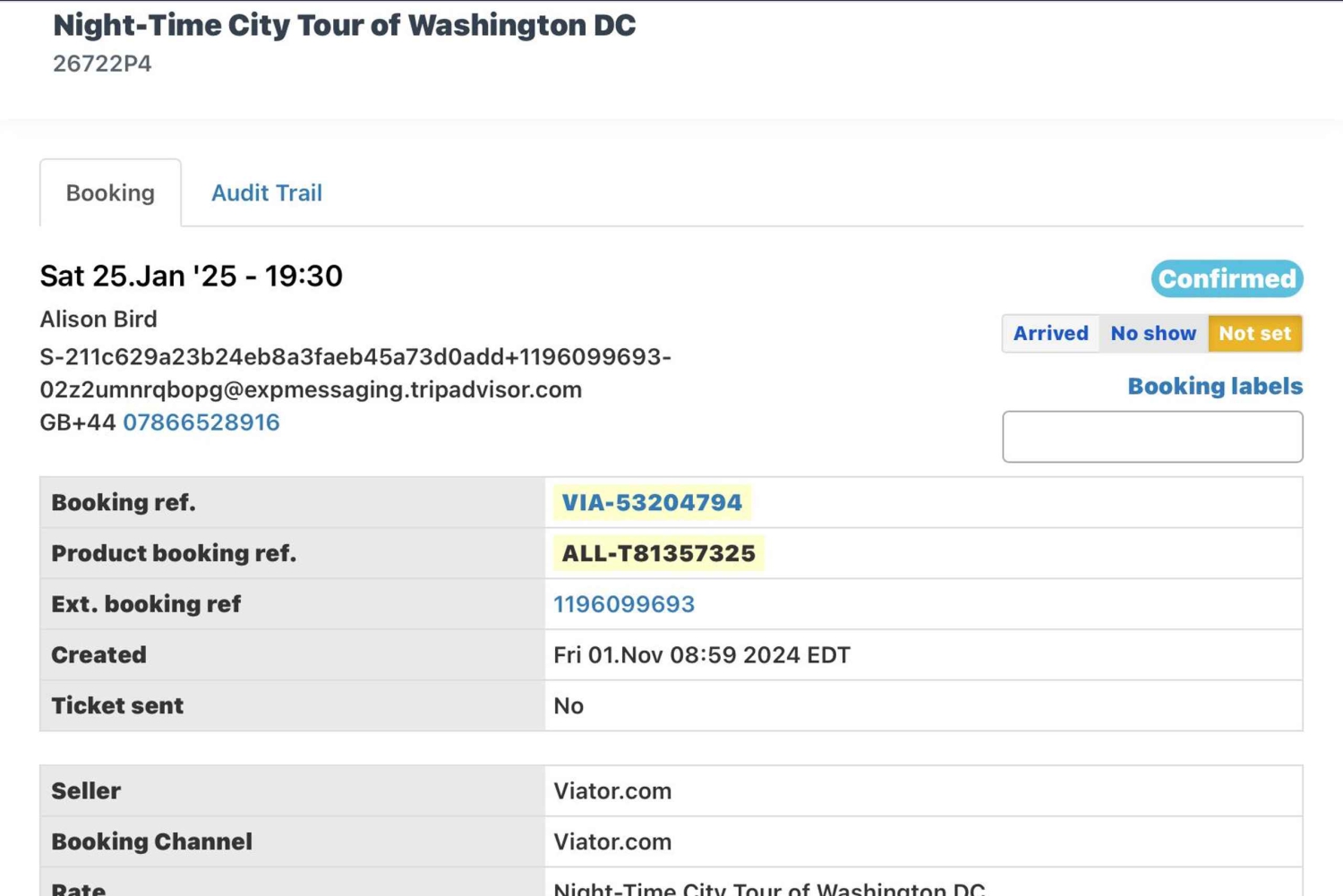The width and height of the screenshot is (1343, 896).
Task: Click the Confirmed status badge
Action: click(x=1227, y=278)
